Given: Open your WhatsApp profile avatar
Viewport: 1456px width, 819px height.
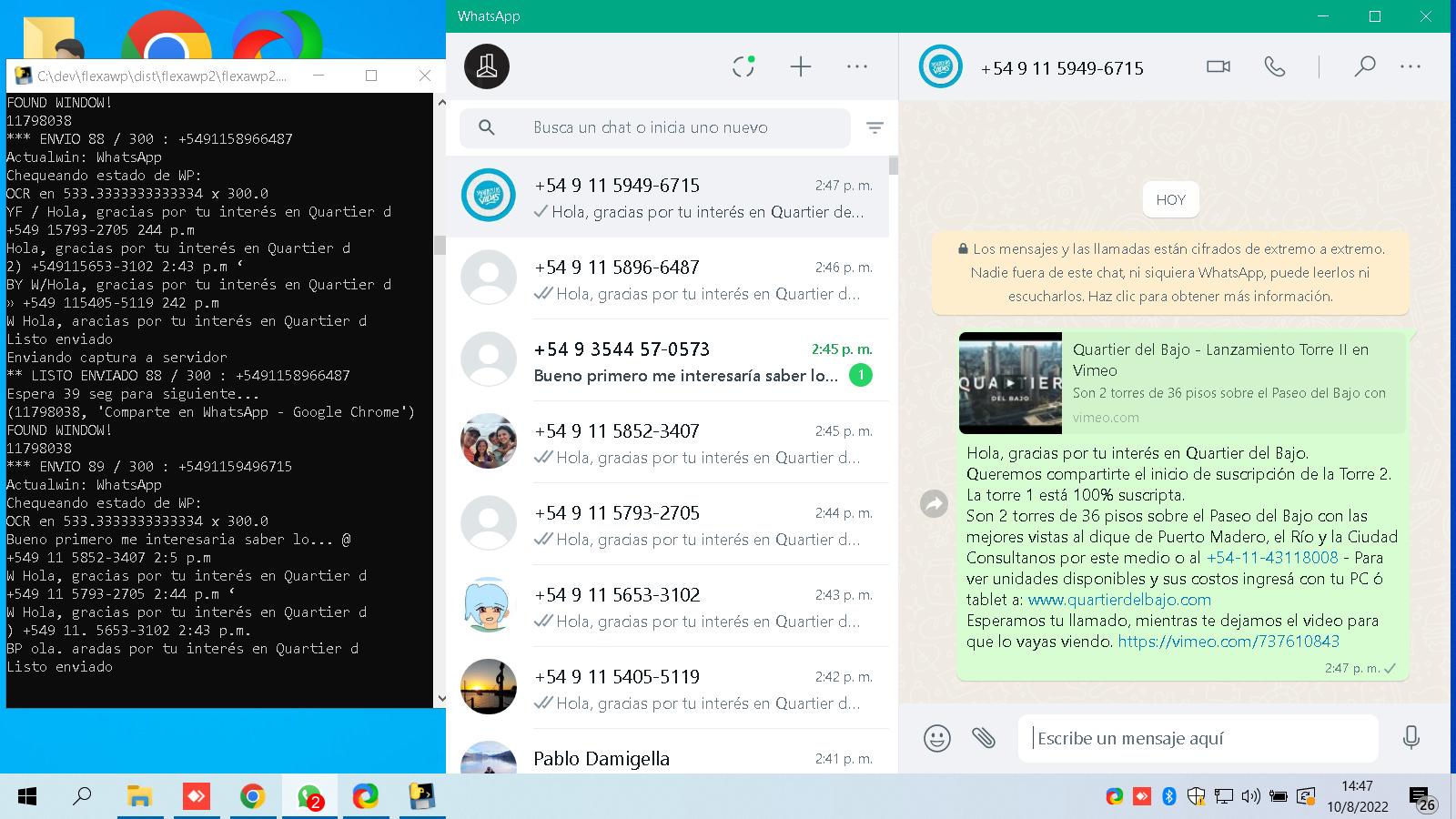Looking at the screenshot, I should pos(487,66).
